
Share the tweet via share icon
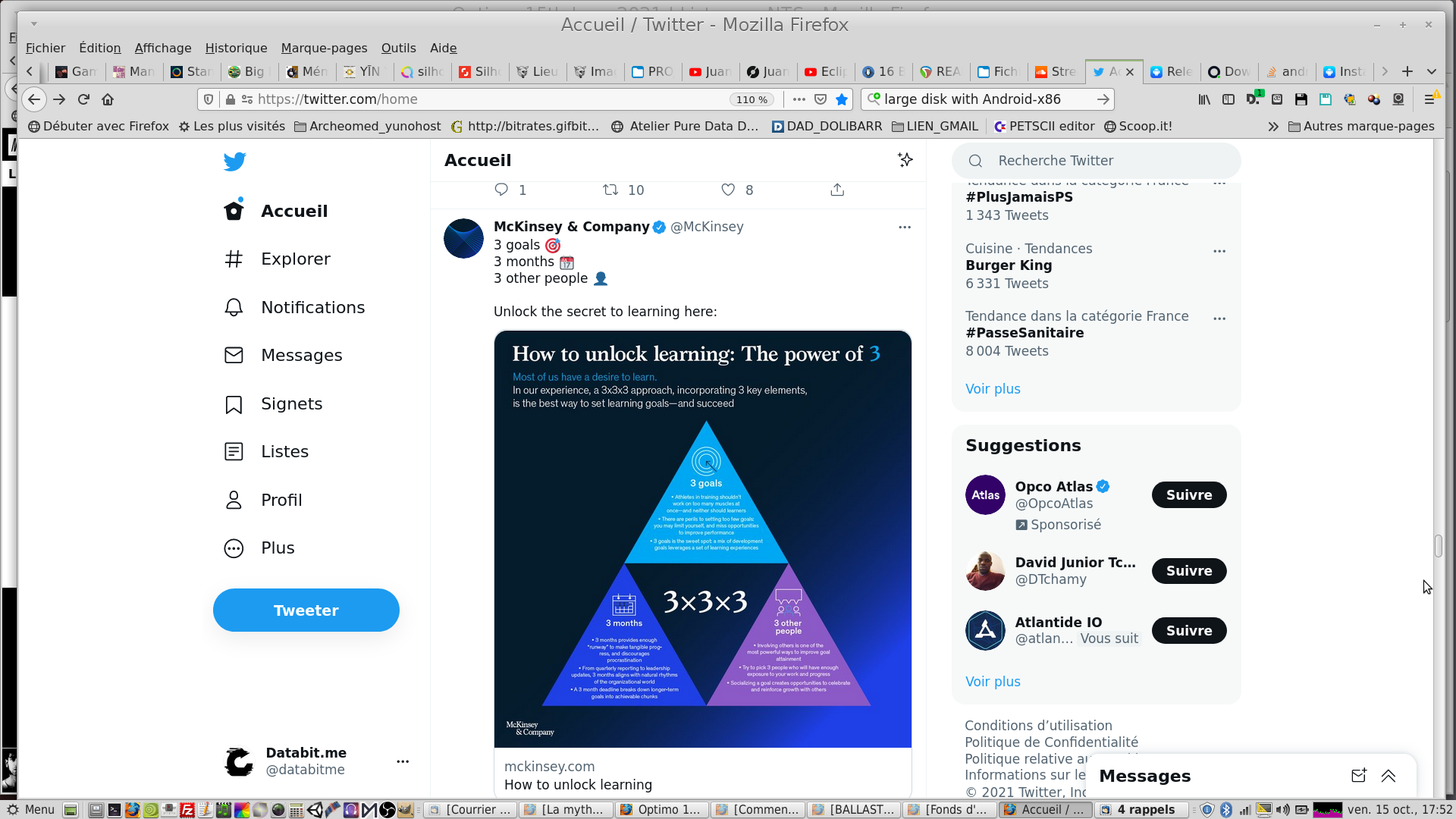click(837, 190)
